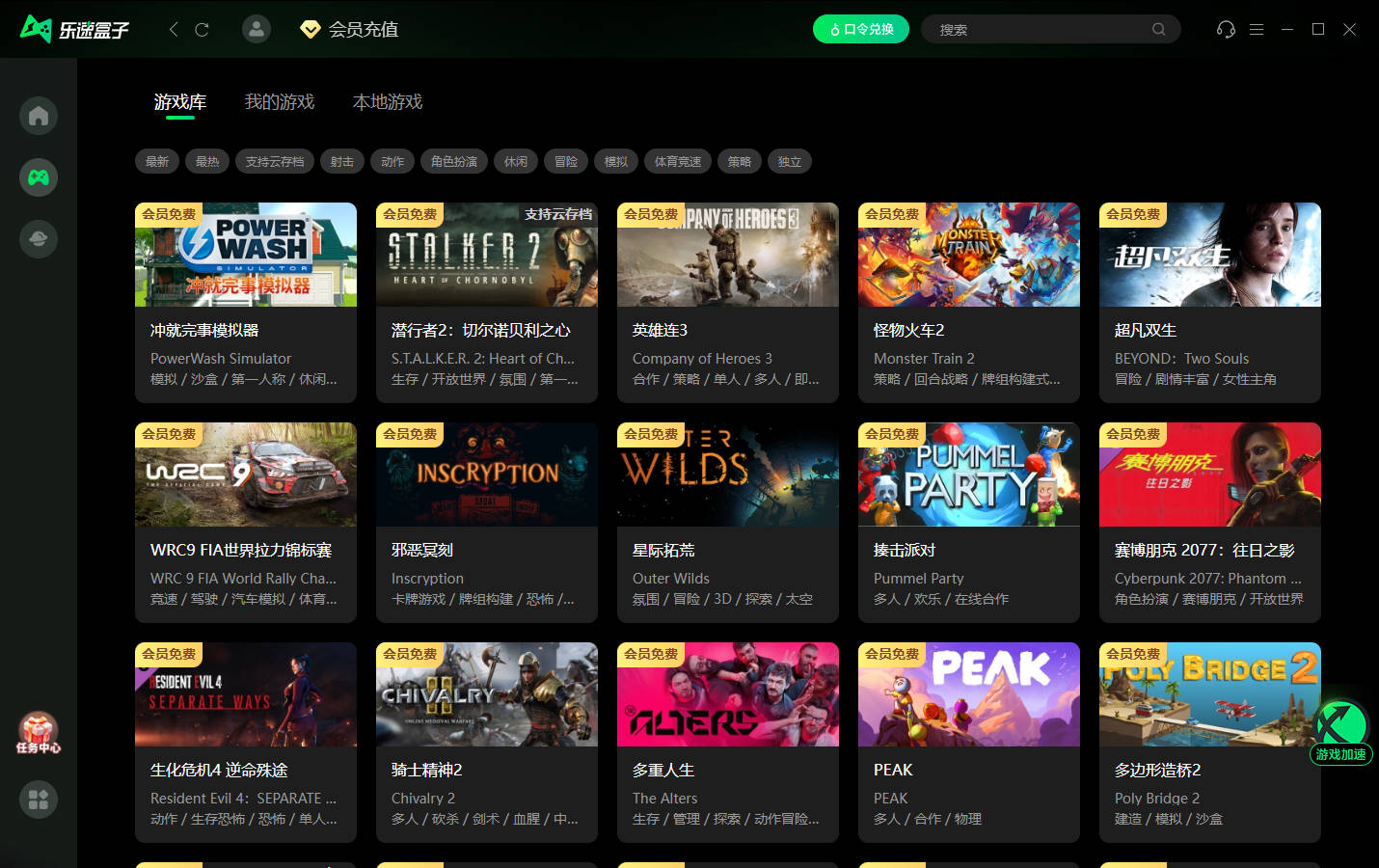
Task: Open the planet sidebar icon
Action: [x=39, y=239]
